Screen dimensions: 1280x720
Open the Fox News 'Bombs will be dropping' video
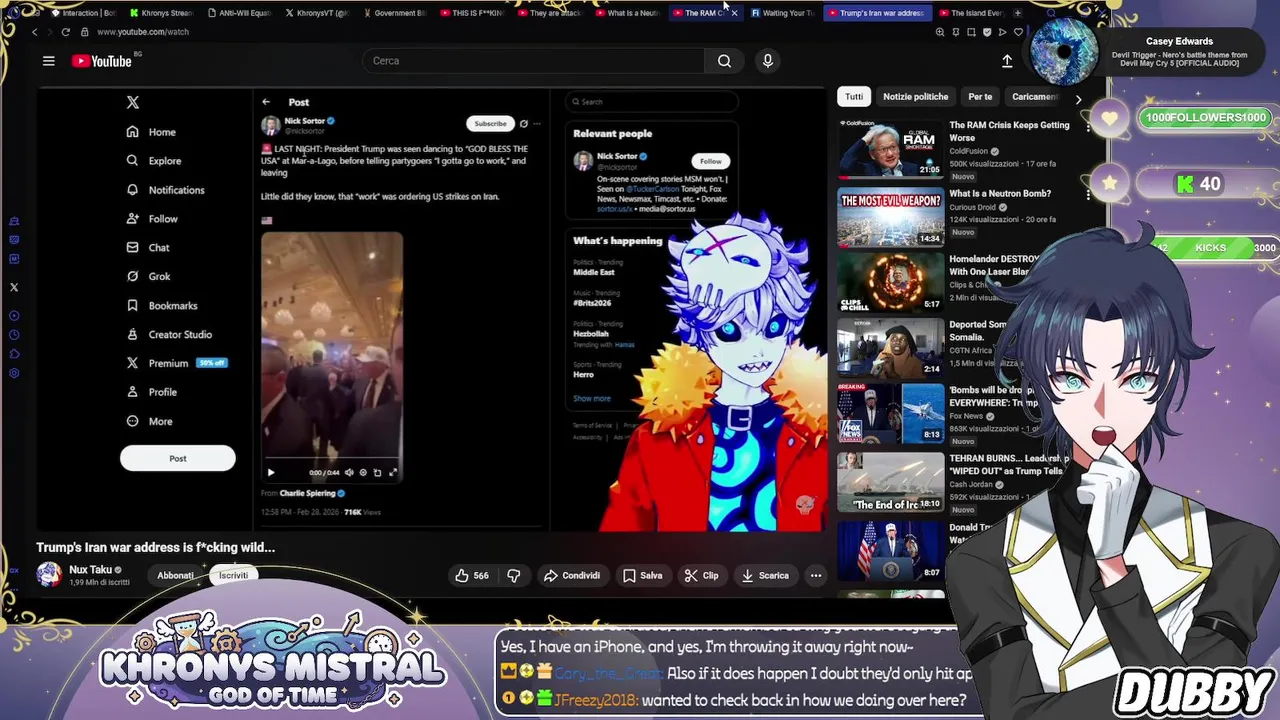click(x=890, y=413)
